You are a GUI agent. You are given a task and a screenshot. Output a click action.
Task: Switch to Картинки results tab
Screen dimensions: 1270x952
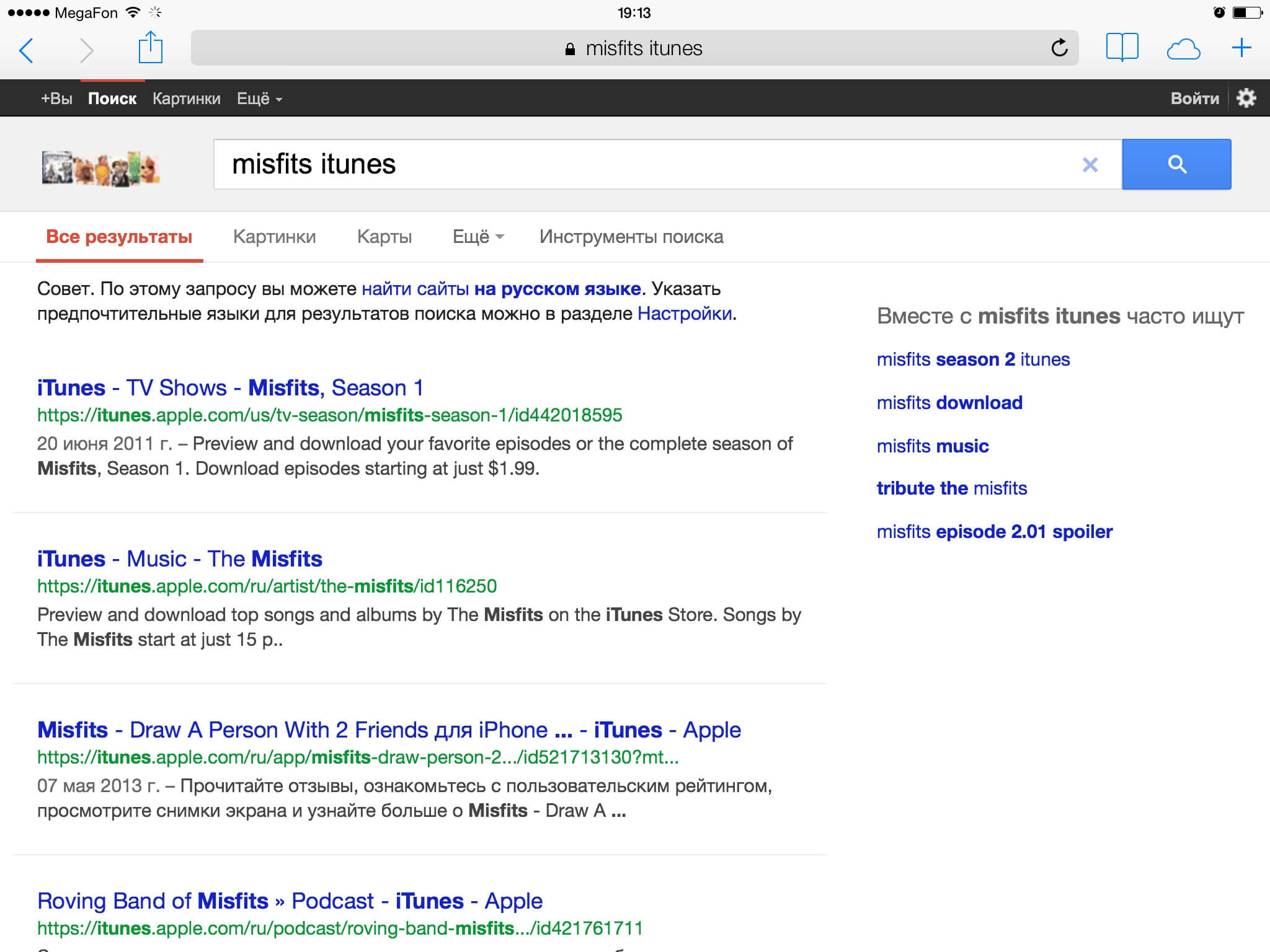[x=274, y=237]
